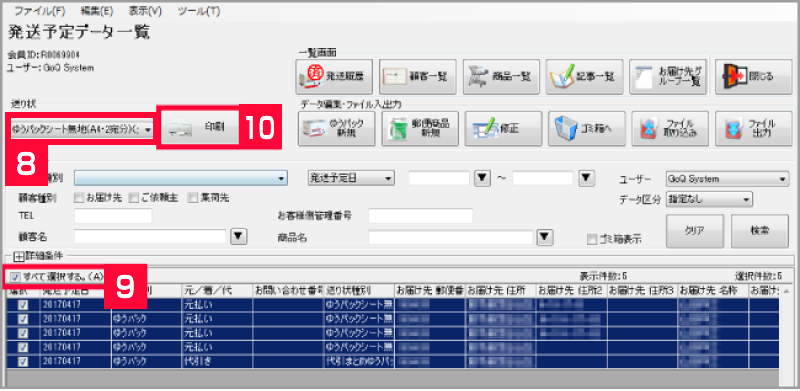Open the お届け先グループ一覧 screen

(668, 77)
